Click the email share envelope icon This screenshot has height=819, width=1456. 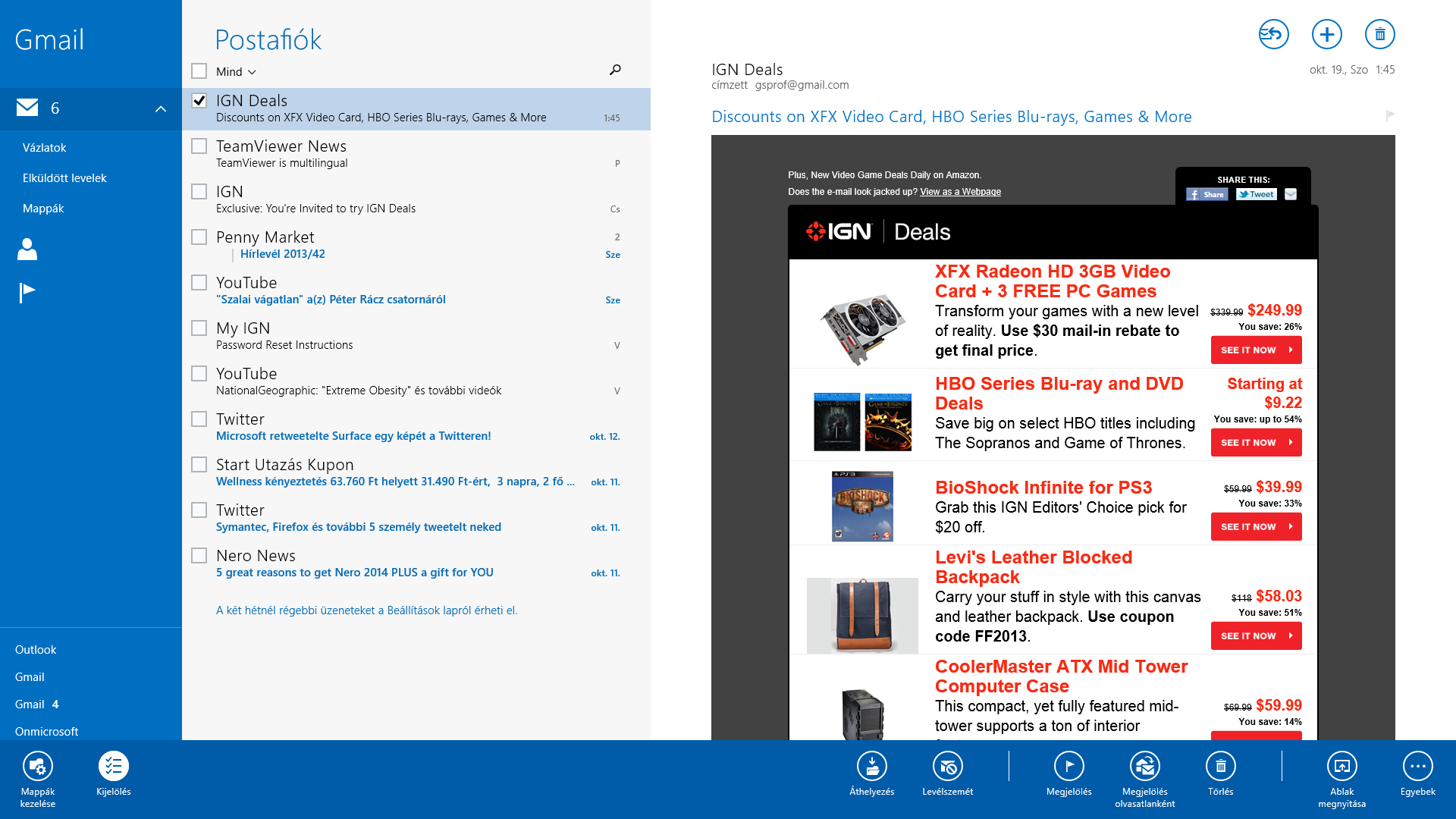coord(1291,195)
